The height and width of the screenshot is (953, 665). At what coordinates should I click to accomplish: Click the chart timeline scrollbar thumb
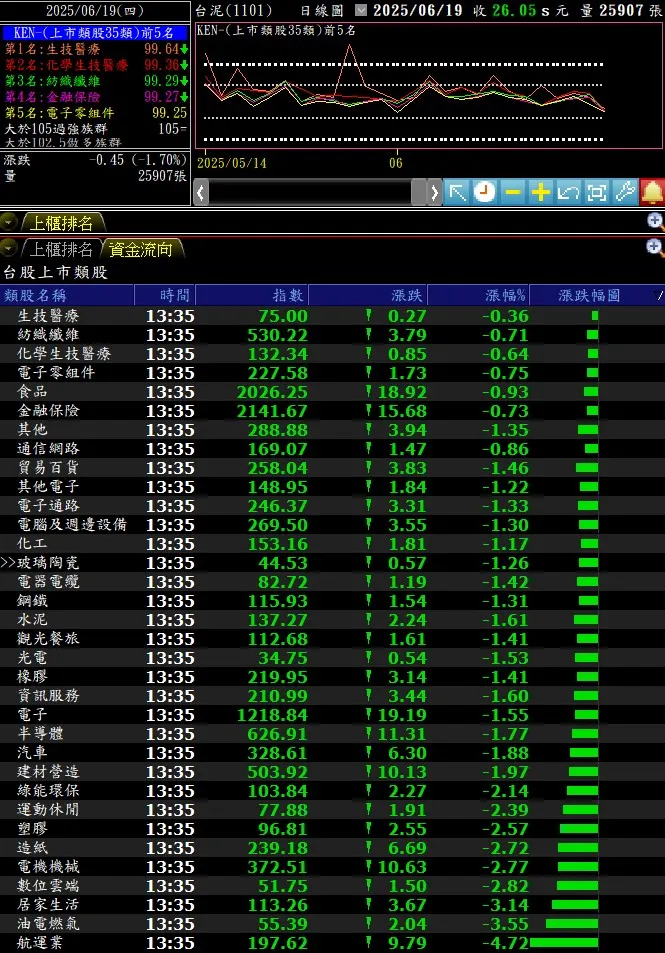(418, 193)
